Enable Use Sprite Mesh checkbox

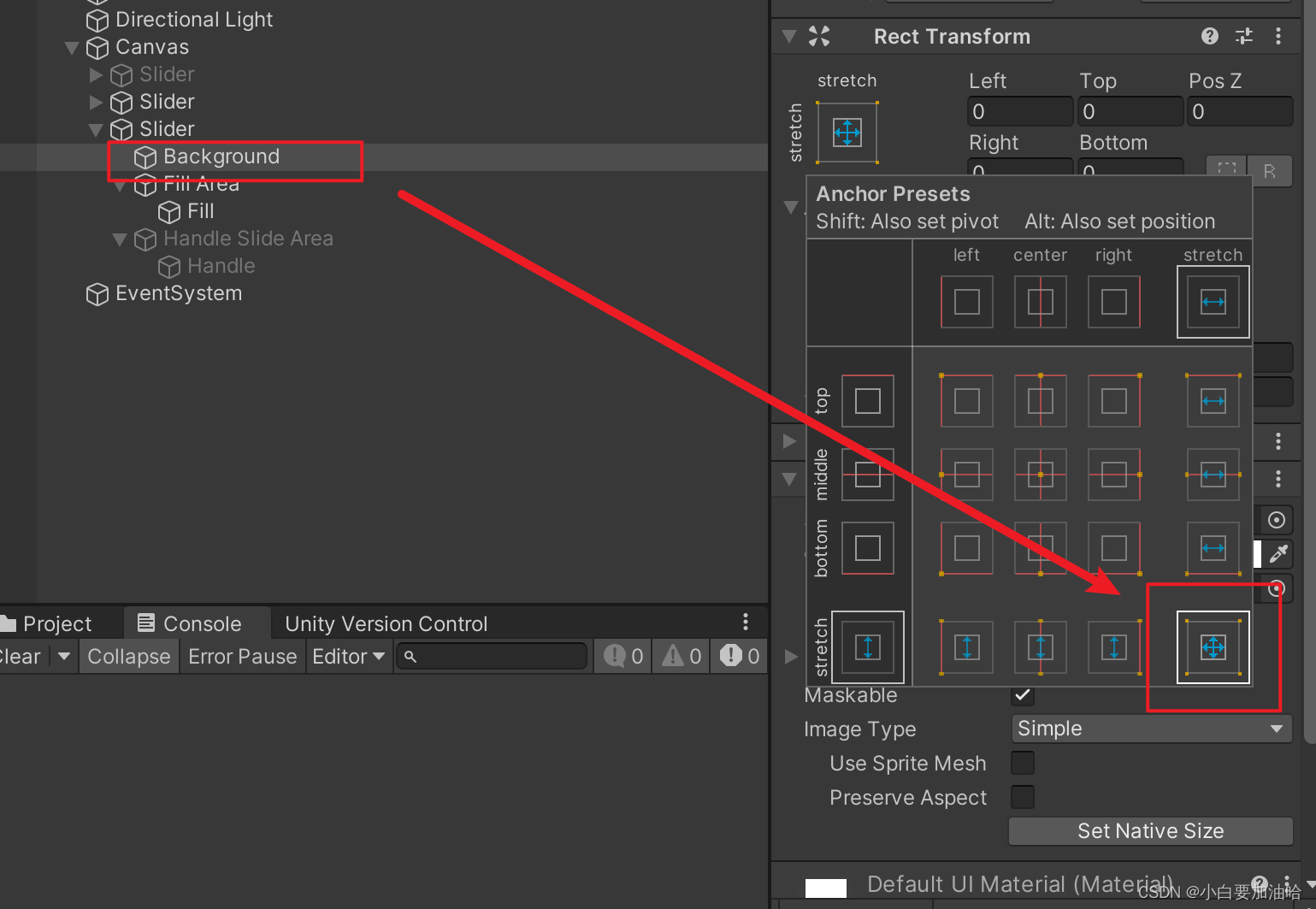(x=1023, y=763)
